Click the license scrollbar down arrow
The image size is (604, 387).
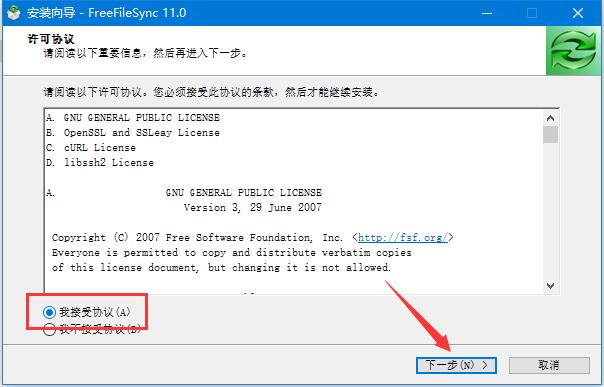tap(550, 286)
